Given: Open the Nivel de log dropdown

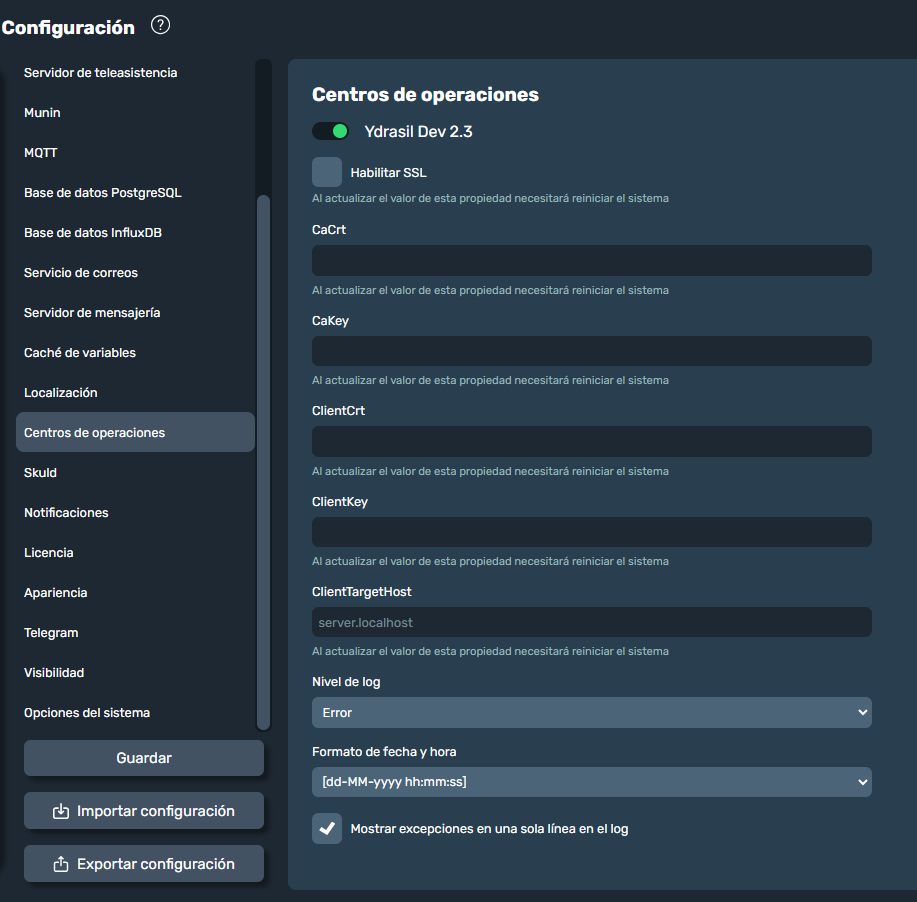Looking at the screenshot, I should point(591,712).
